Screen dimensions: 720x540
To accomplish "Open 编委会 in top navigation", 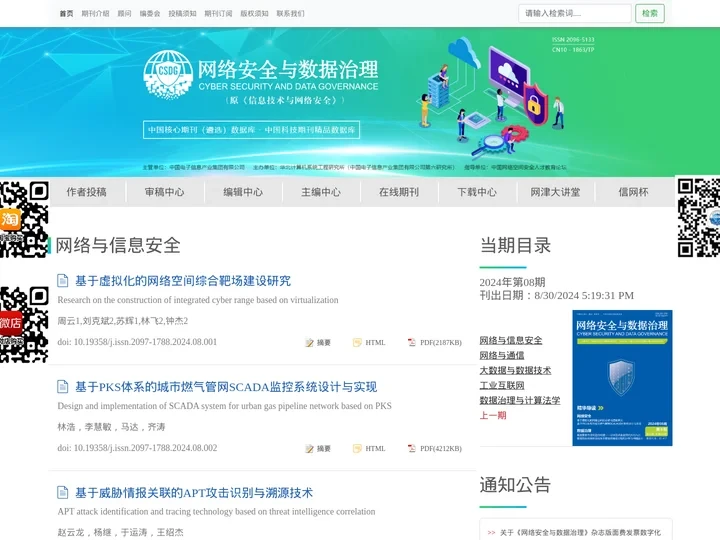I will (x=150, y=13).
